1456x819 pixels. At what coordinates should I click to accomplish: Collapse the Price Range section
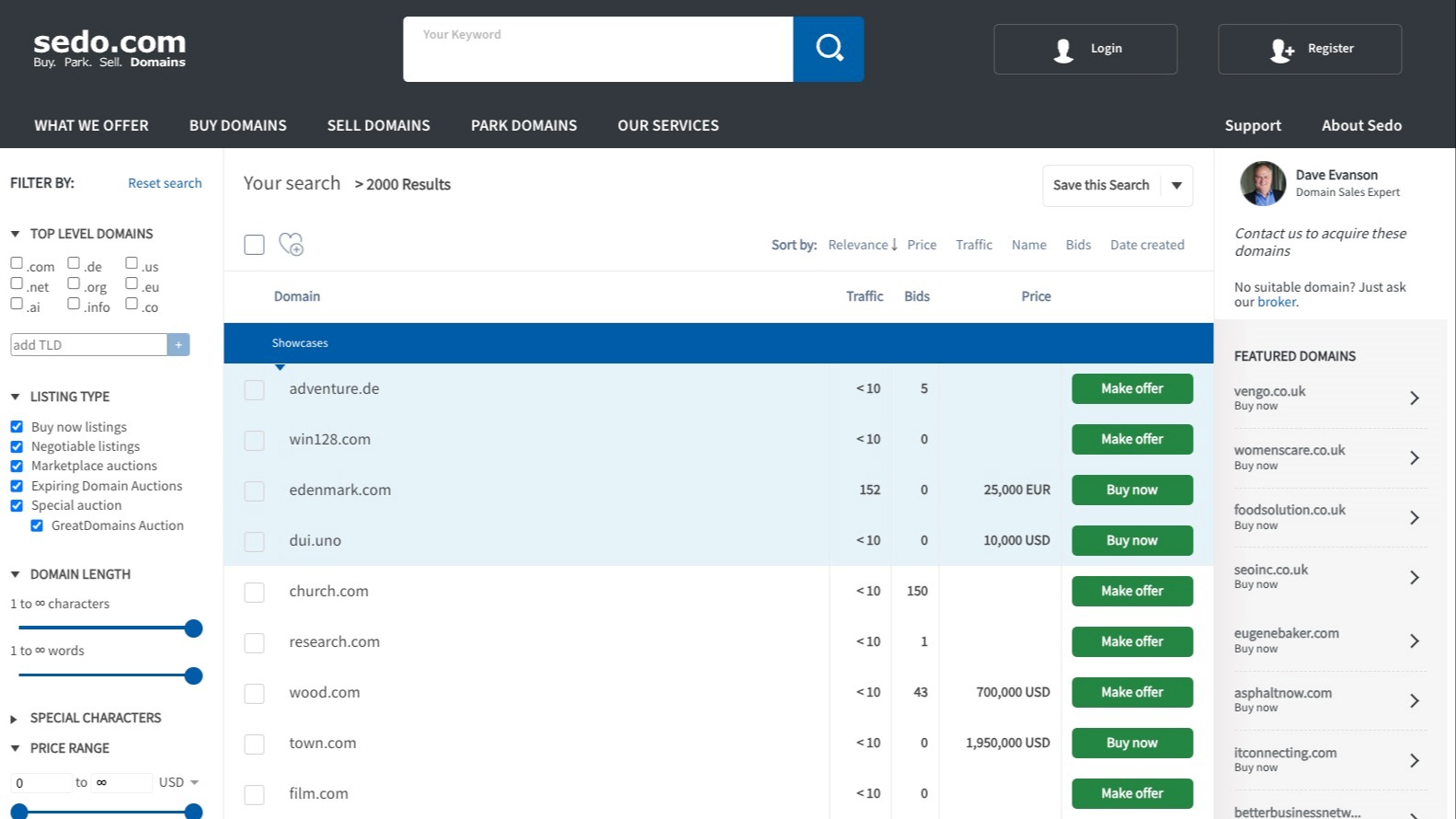tap(15, 748)
